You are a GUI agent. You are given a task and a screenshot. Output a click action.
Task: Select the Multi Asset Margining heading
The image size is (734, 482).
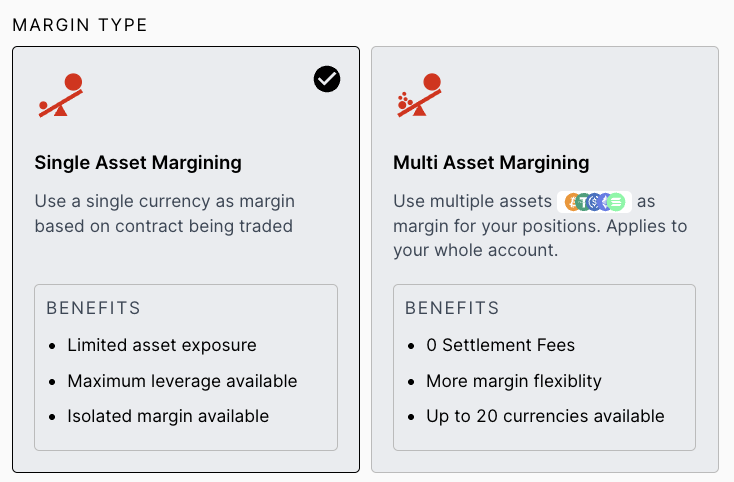[491, 163]
